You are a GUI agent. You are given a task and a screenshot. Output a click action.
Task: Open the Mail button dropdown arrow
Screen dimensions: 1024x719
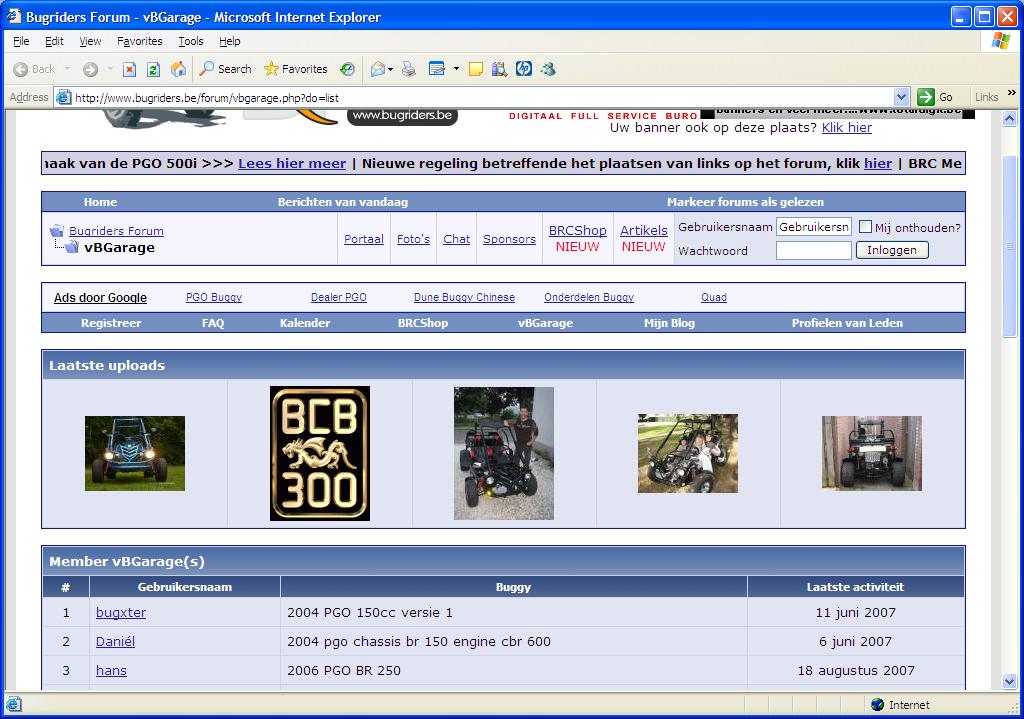390,69
